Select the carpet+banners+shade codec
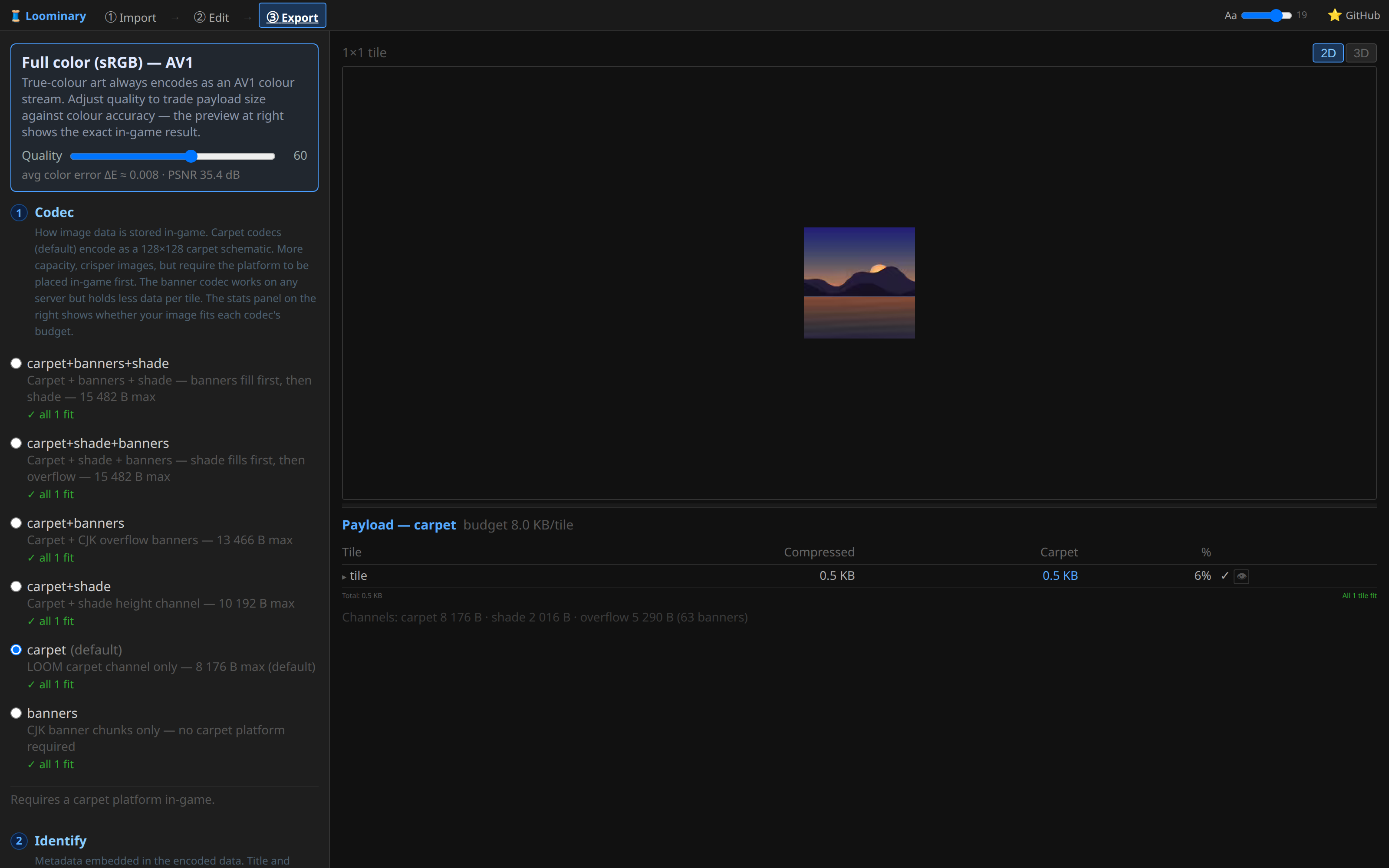The height and width of the screenshot is (868, 1389). (x=16, y=363)
